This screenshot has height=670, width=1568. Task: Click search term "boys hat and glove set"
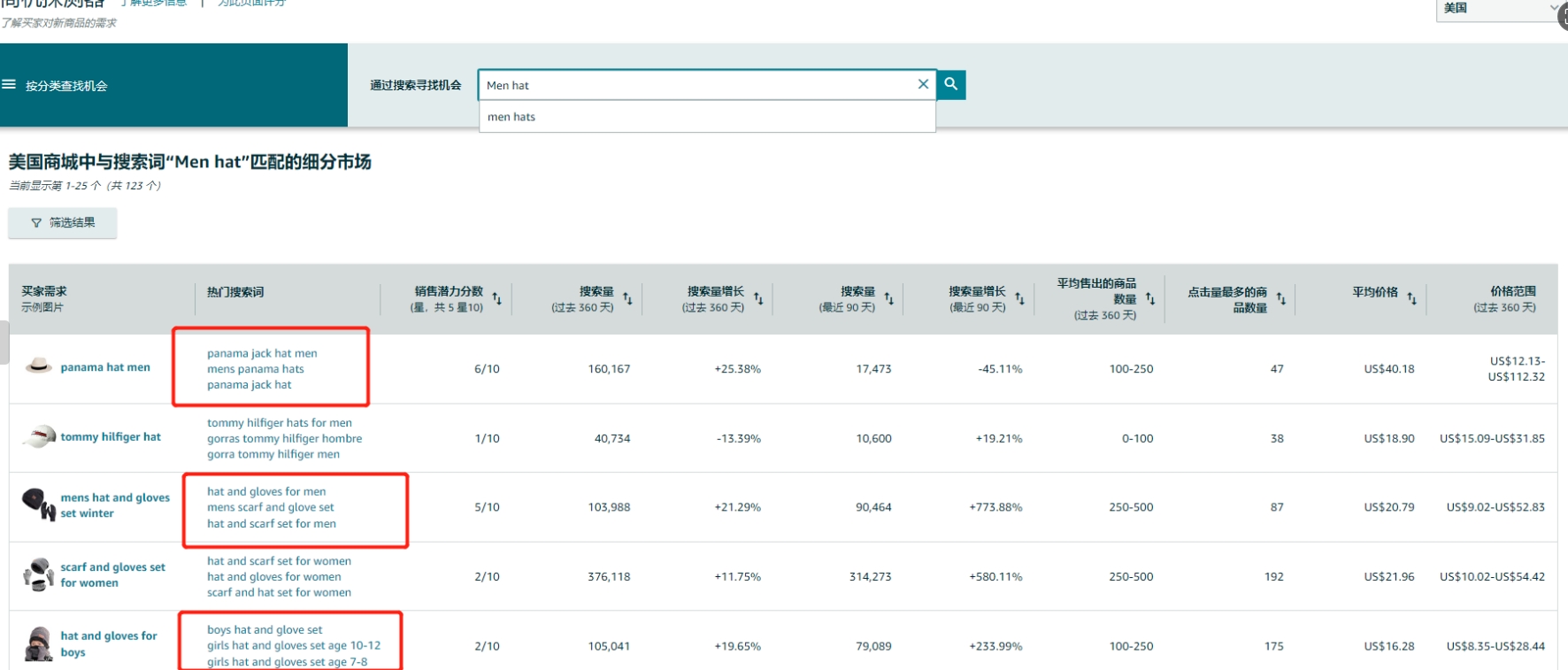pos(265,630)
